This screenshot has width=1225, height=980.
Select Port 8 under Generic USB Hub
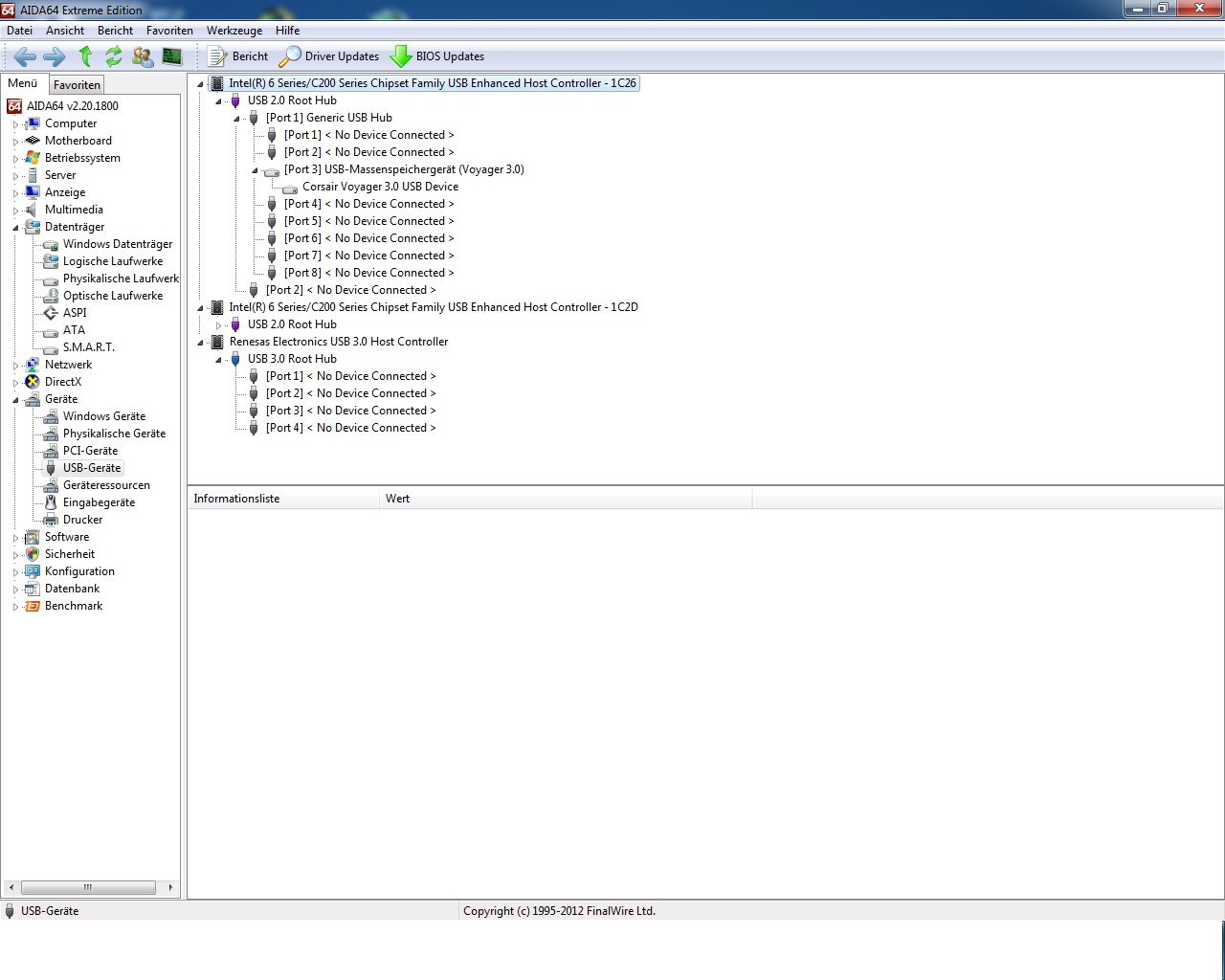point(368,273)
